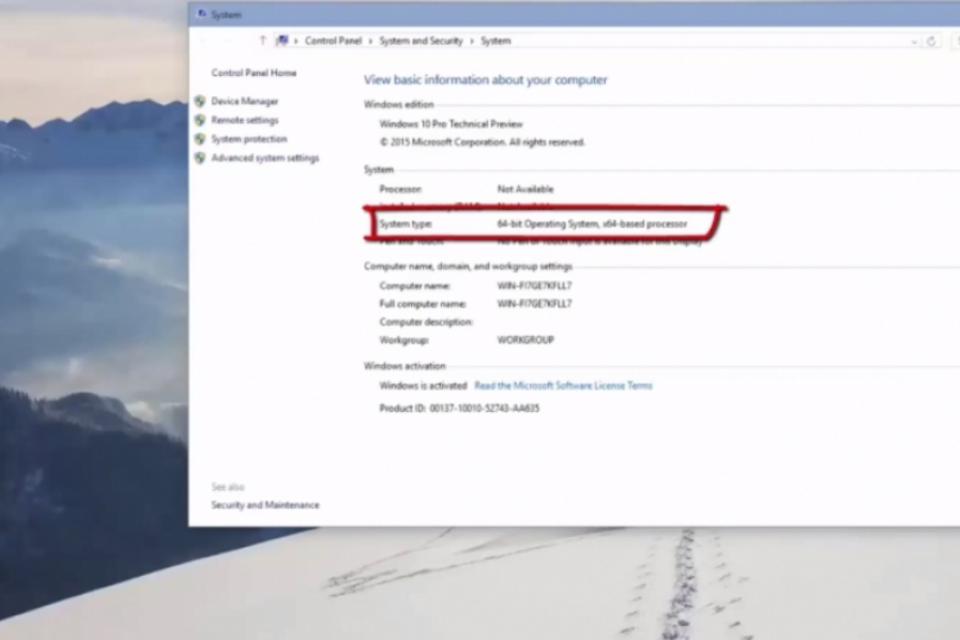Screen dimensions: 960x640
Task: Click the 'Windows edition' section header
Action: pyautogui.click(x=399, y=105)
